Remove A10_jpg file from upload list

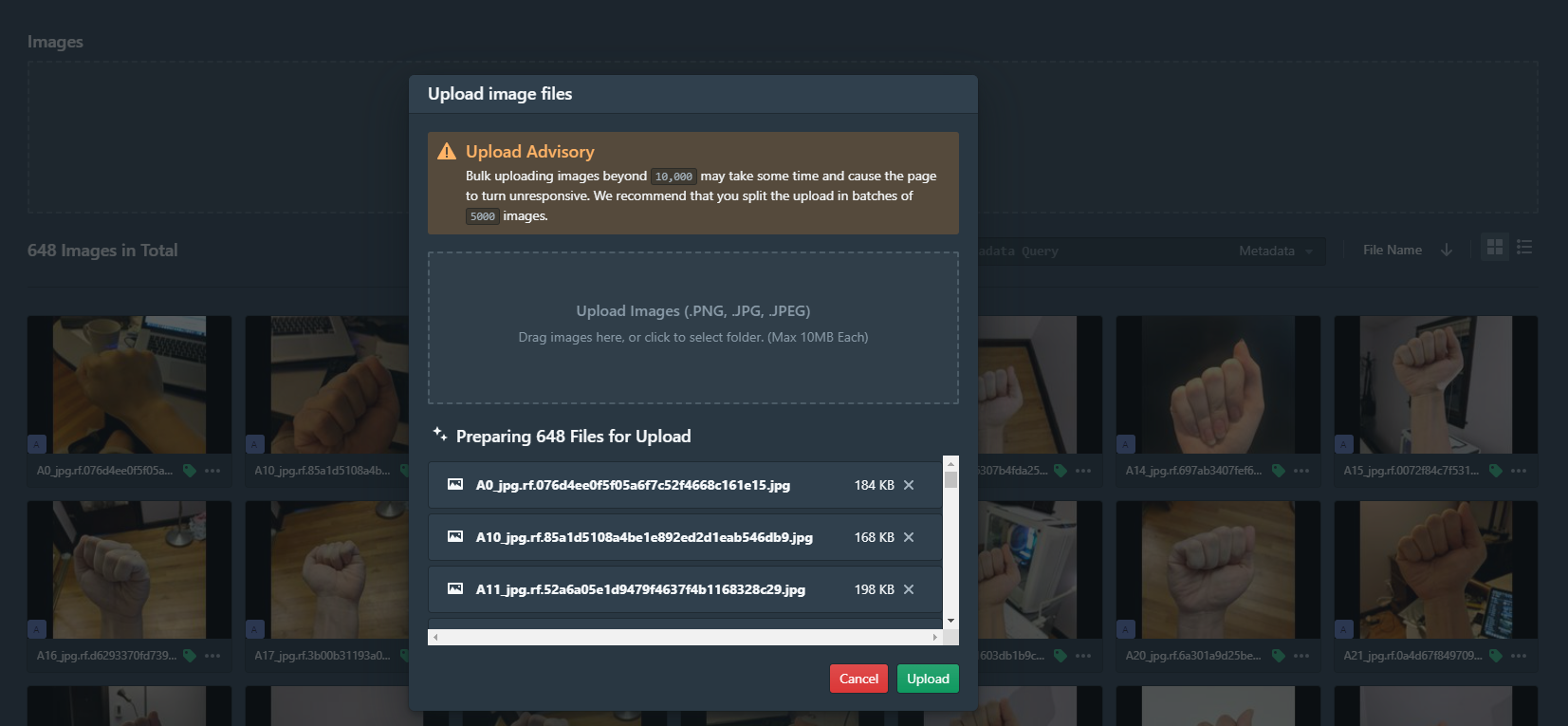click(x=909, y=537)
